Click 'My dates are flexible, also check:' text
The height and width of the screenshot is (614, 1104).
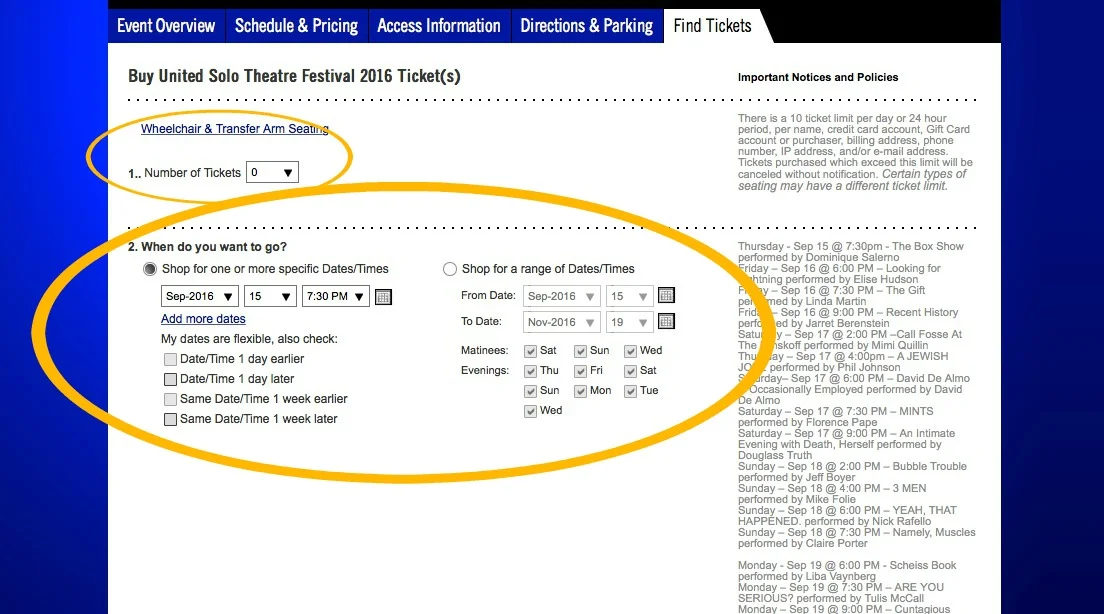pos(249,339)
